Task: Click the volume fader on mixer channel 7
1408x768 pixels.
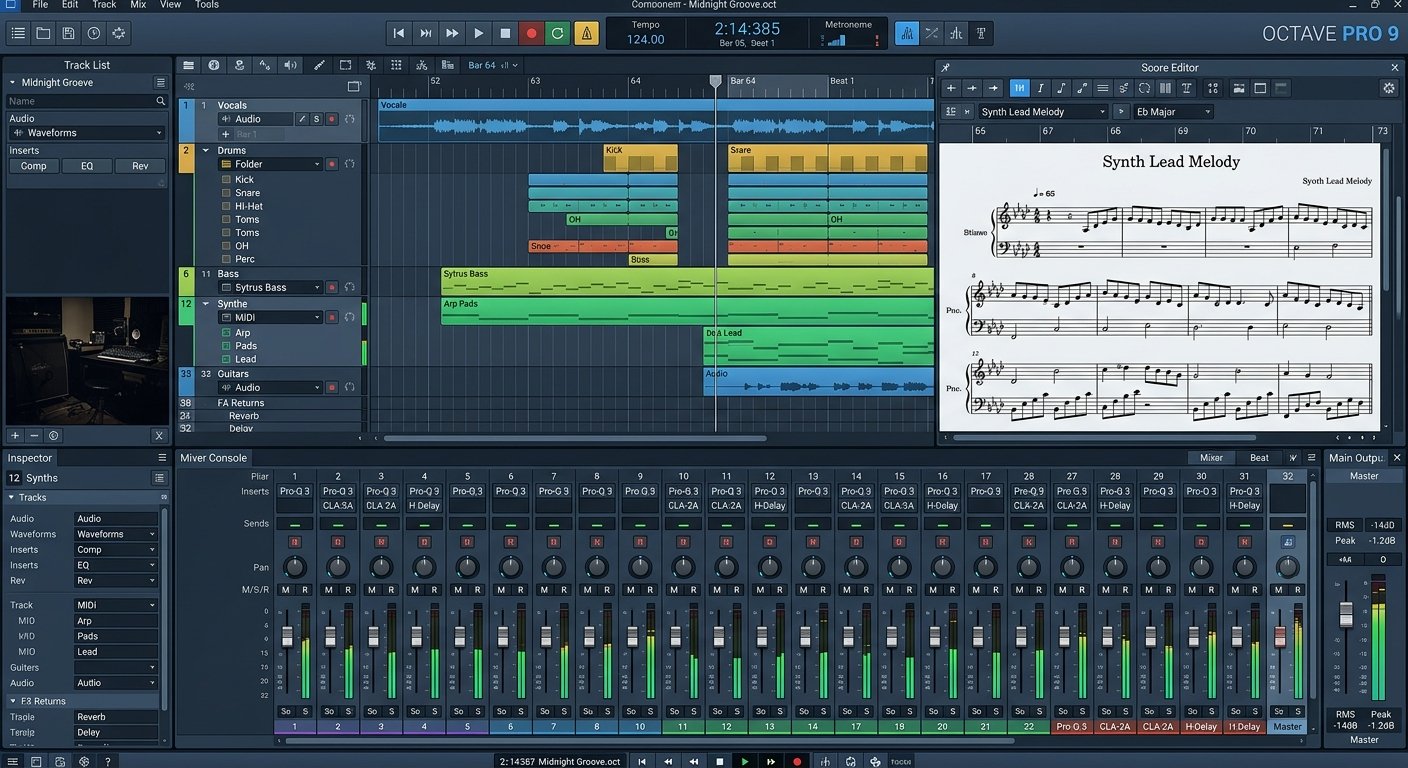Action: click(546, 637)
